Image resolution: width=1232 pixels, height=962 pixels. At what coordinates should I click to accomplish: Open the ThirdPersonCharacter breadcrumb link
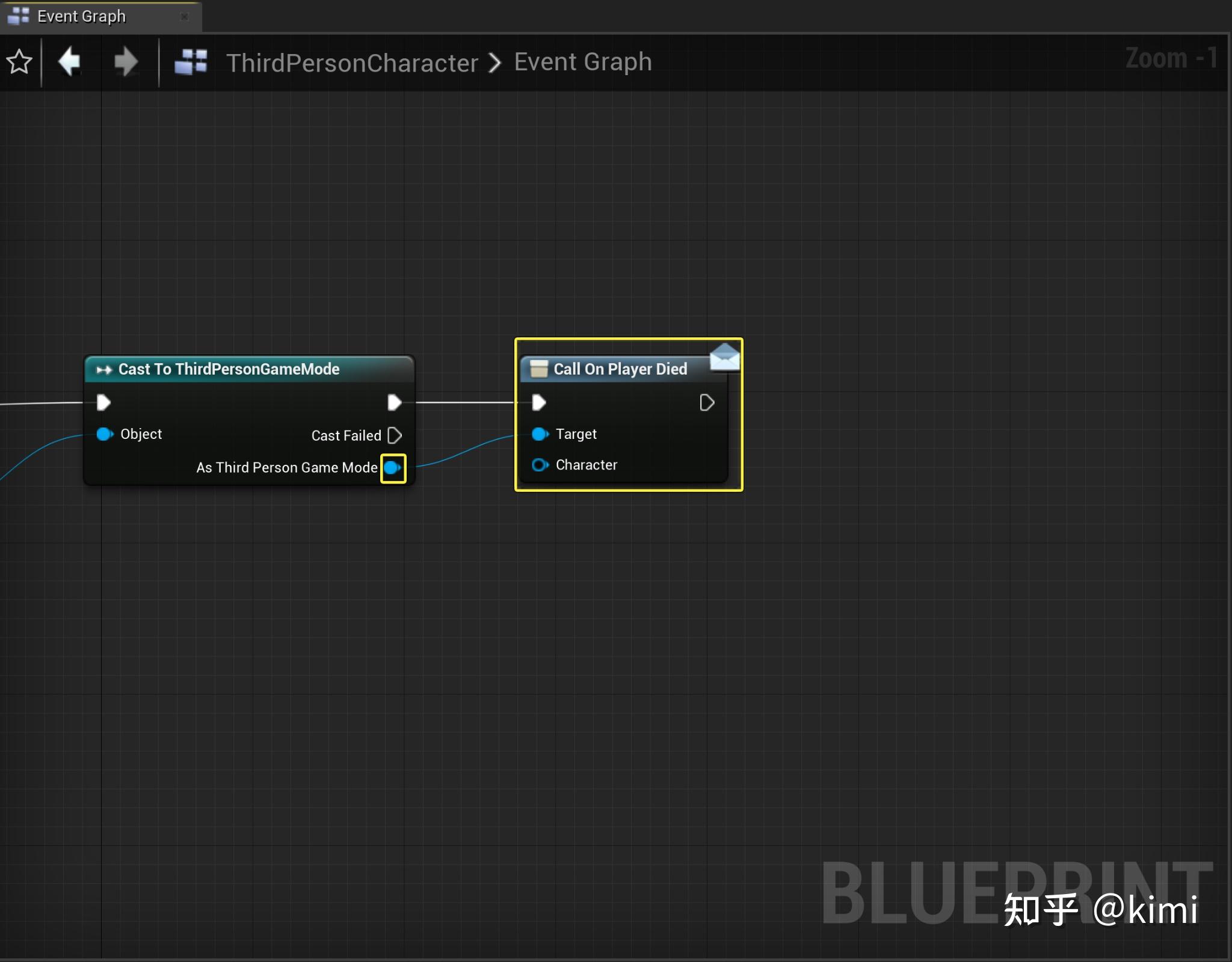pyautogui.click(x=352, y=62)
